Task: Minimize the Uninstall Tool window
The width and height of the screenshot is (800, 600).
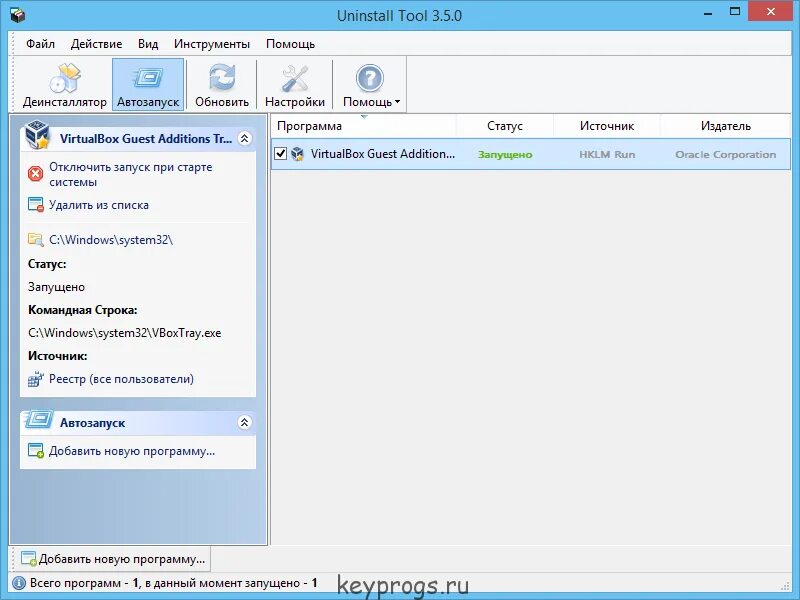Action: [708, 12]
